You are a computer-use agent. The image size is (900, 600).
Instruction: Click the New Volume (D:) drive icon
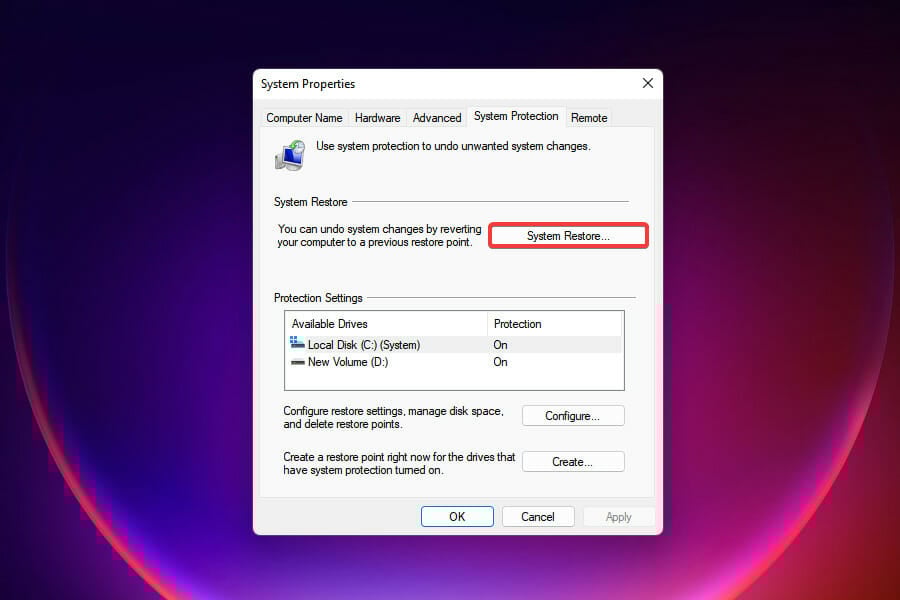(297, 362)
